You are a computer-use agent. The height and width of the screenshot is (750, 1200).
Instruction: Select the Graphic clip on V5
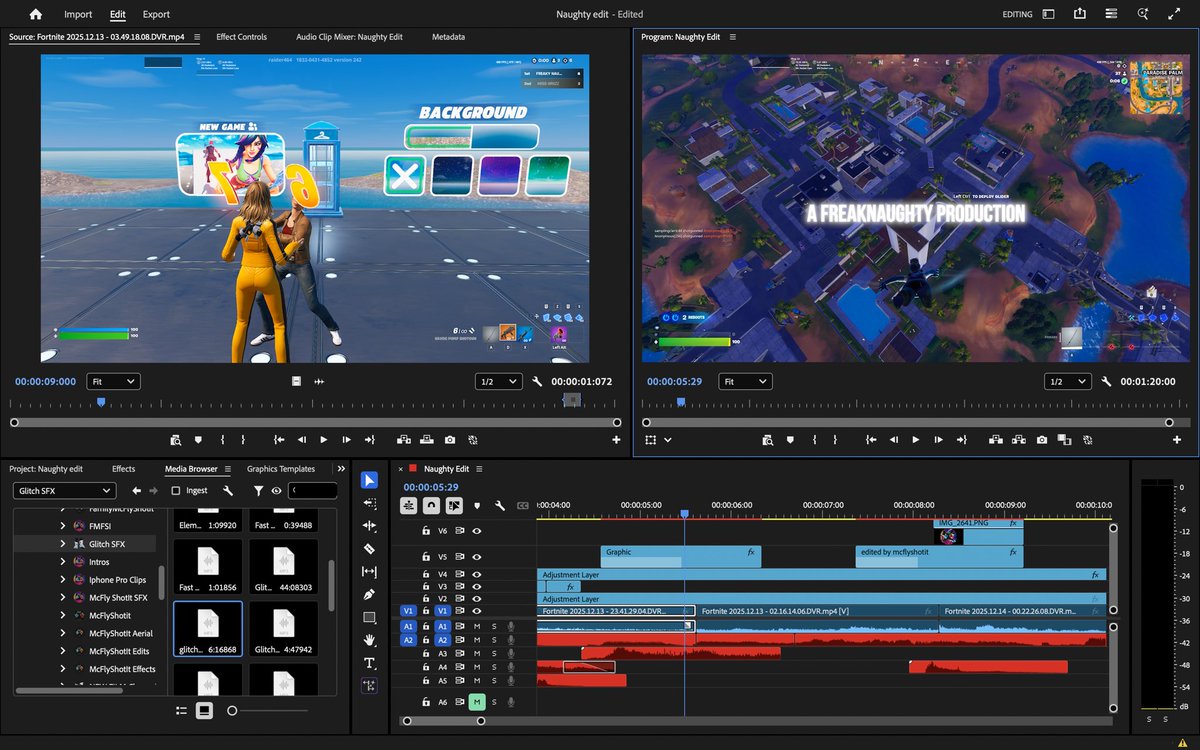pyautogui.click(x=681, y=555)
